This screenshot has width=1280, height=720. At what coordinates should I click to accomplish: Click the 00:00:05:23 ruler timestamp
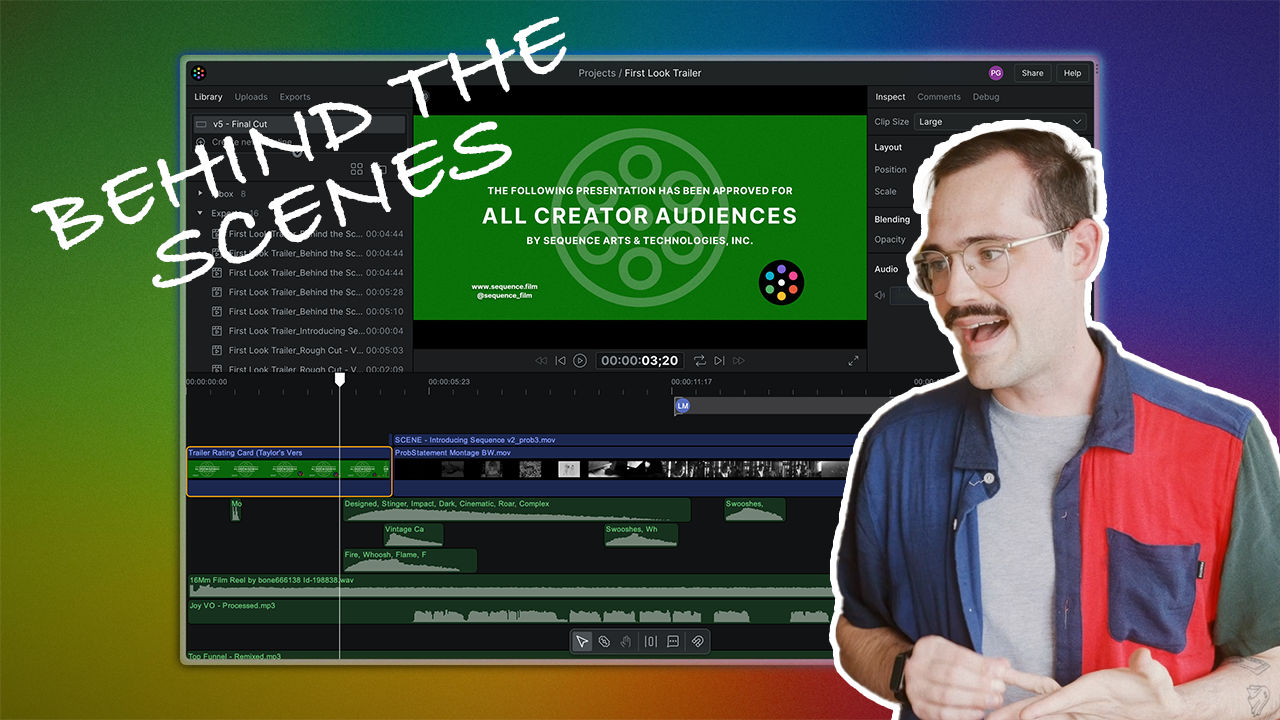pyautogui.click(x=449, y=382)
